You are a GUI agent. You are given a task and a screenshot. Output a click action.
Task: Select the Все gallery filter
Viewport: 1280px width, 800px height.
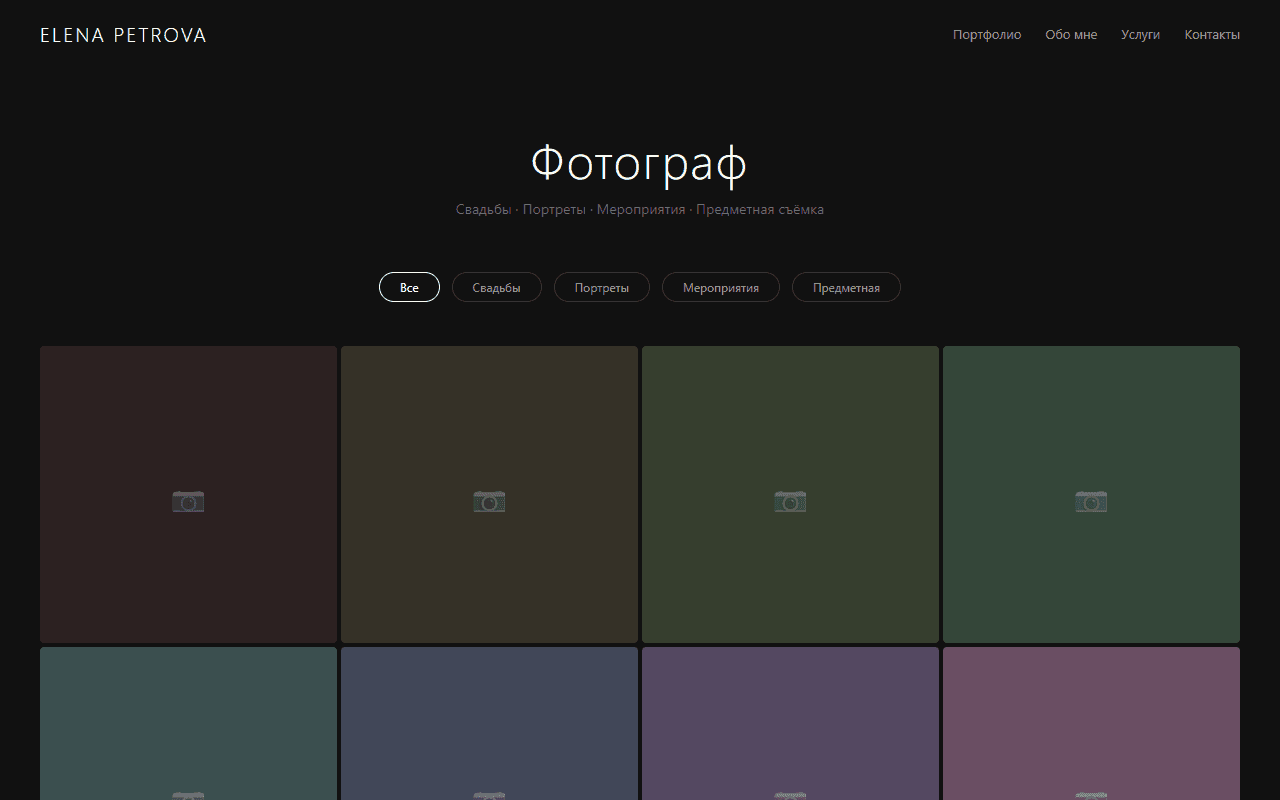point(409,287)
